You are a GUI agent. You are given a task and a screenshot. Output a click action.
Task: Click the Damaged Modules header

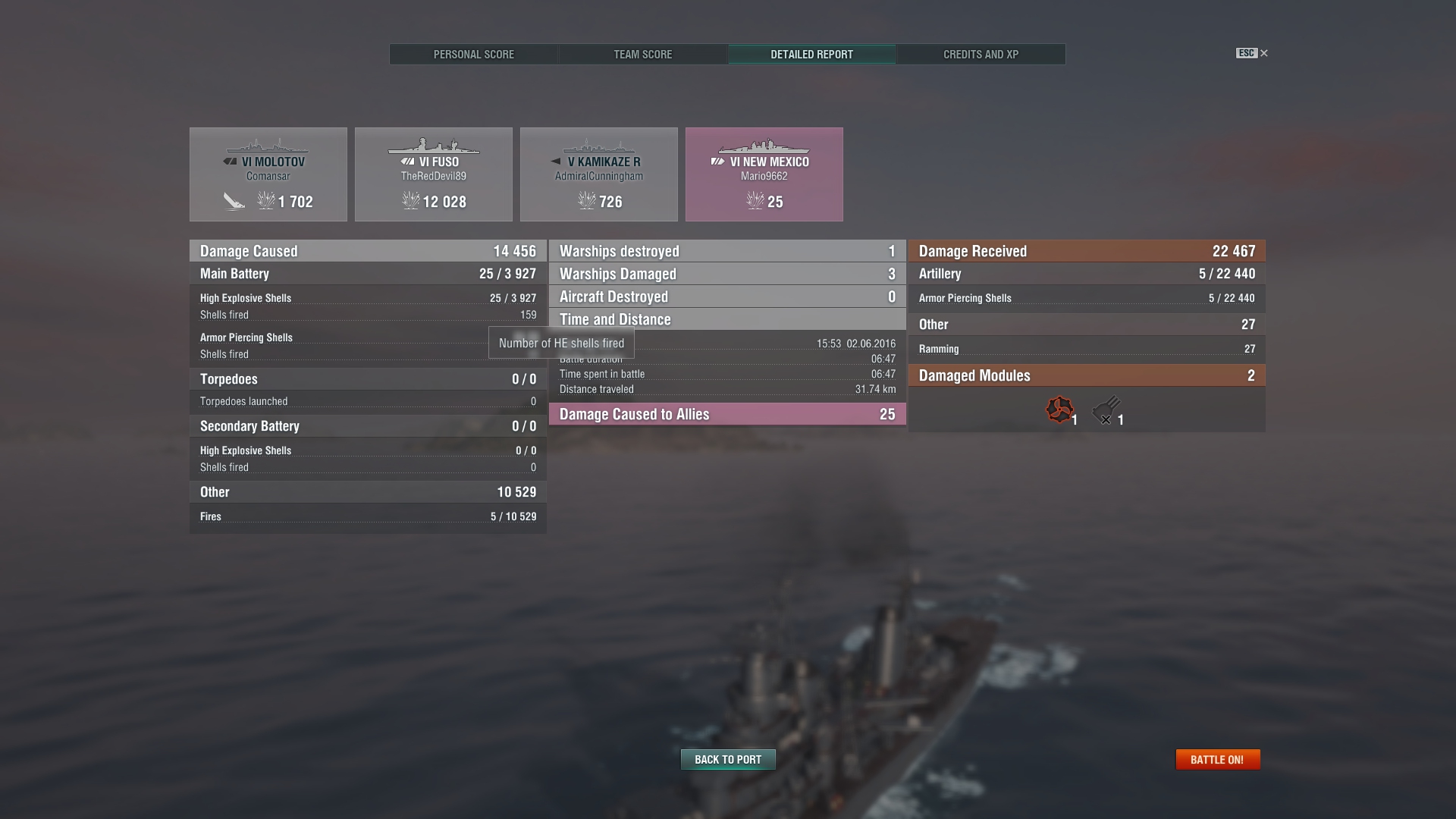(1087, 375)
